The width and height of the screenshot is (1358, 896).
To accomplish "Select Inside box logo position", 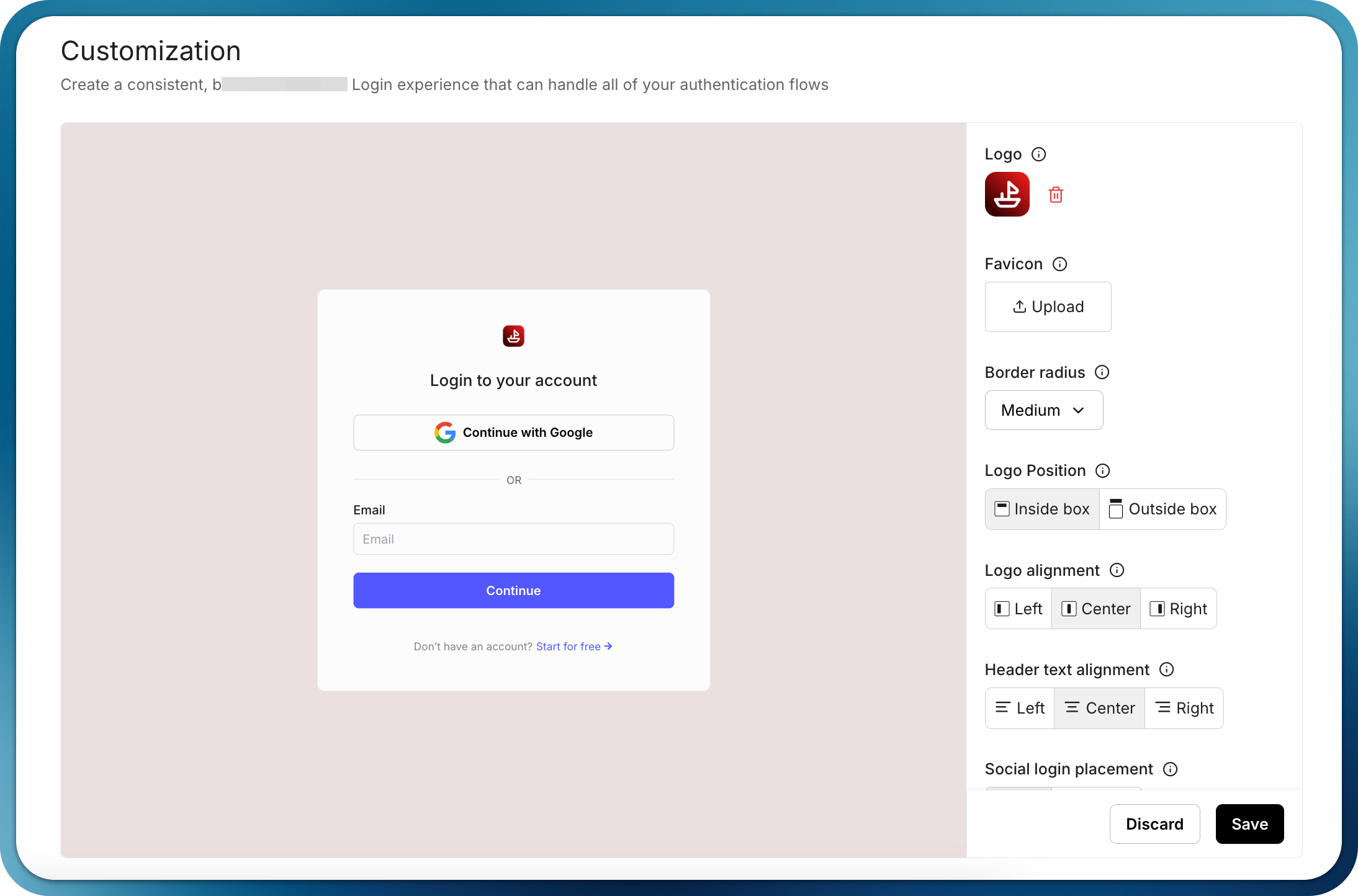I will pos(1042,509).
